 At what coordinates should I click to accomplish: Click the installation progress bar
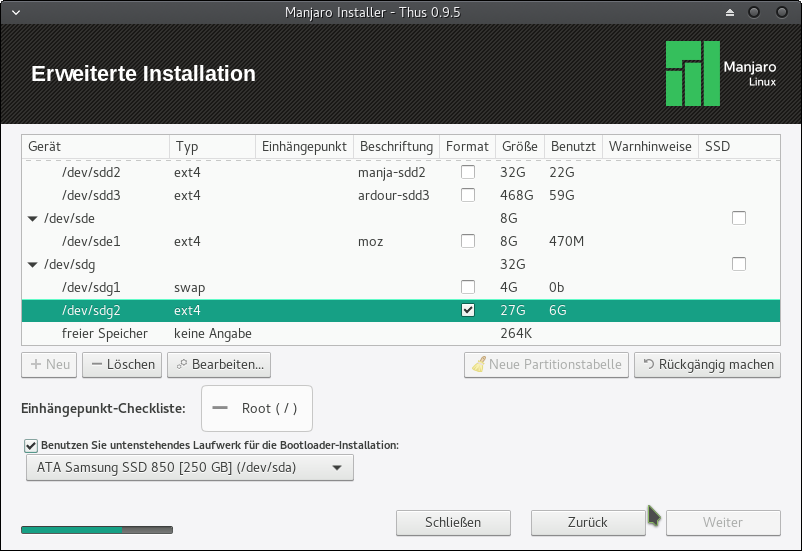96,529
